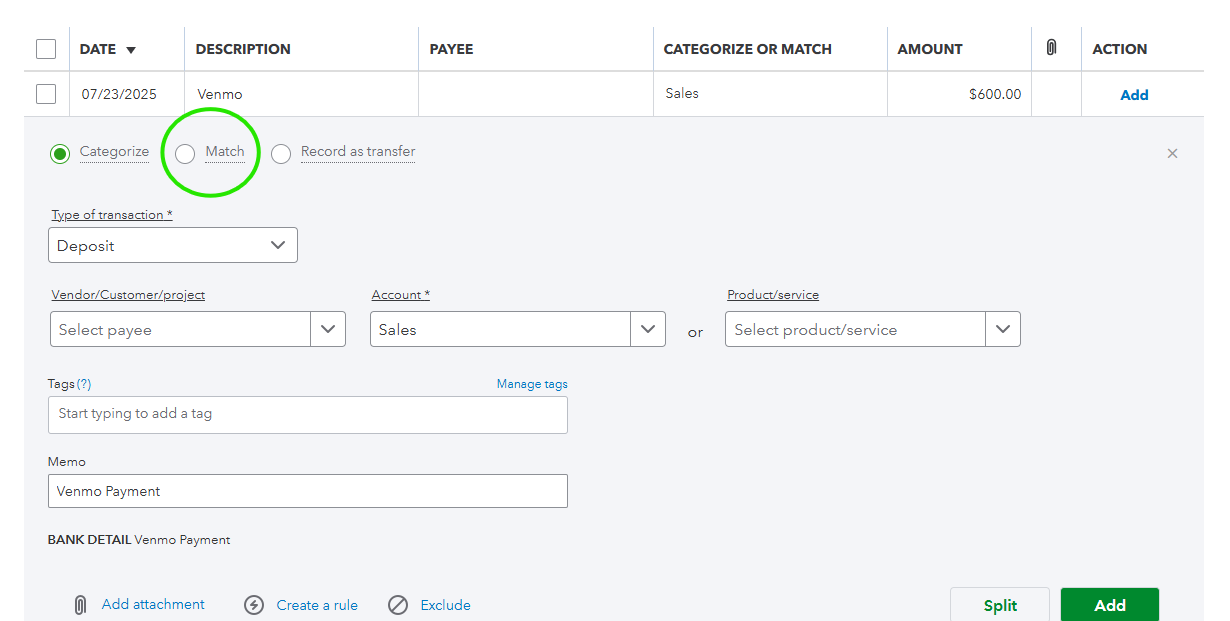The height and width of the screenshot is (621, 1230).
Task: Select the Categorize radio button
Action: tap(60, 153)
